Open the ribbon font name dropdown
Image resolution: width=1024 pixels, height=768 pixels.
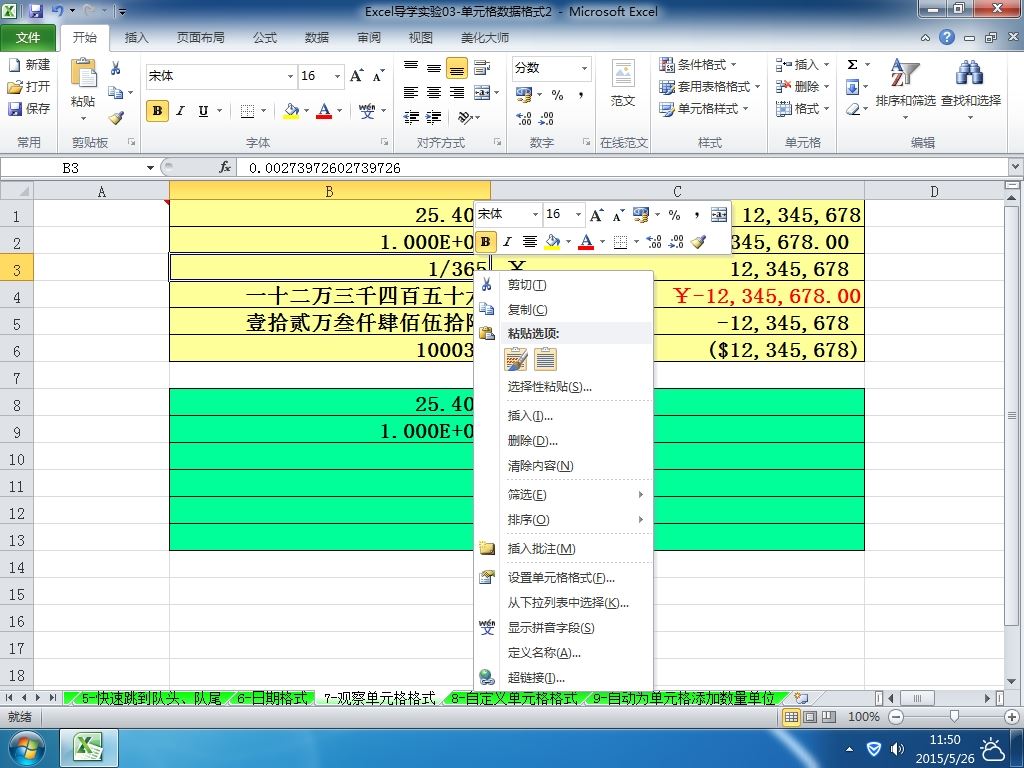click(290, 76)
